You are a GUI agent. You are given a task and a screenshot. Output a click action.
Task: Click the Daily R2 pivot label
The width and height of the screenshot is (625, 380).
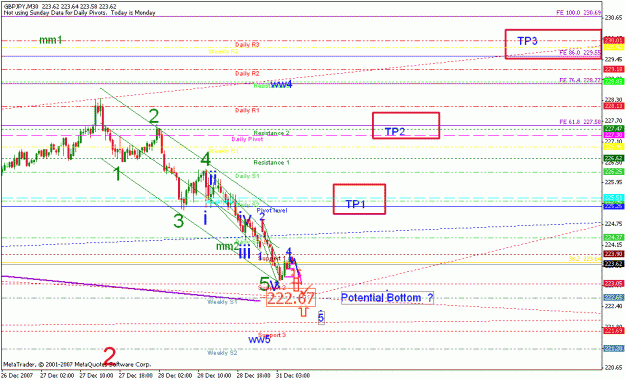tap(247, 73)
